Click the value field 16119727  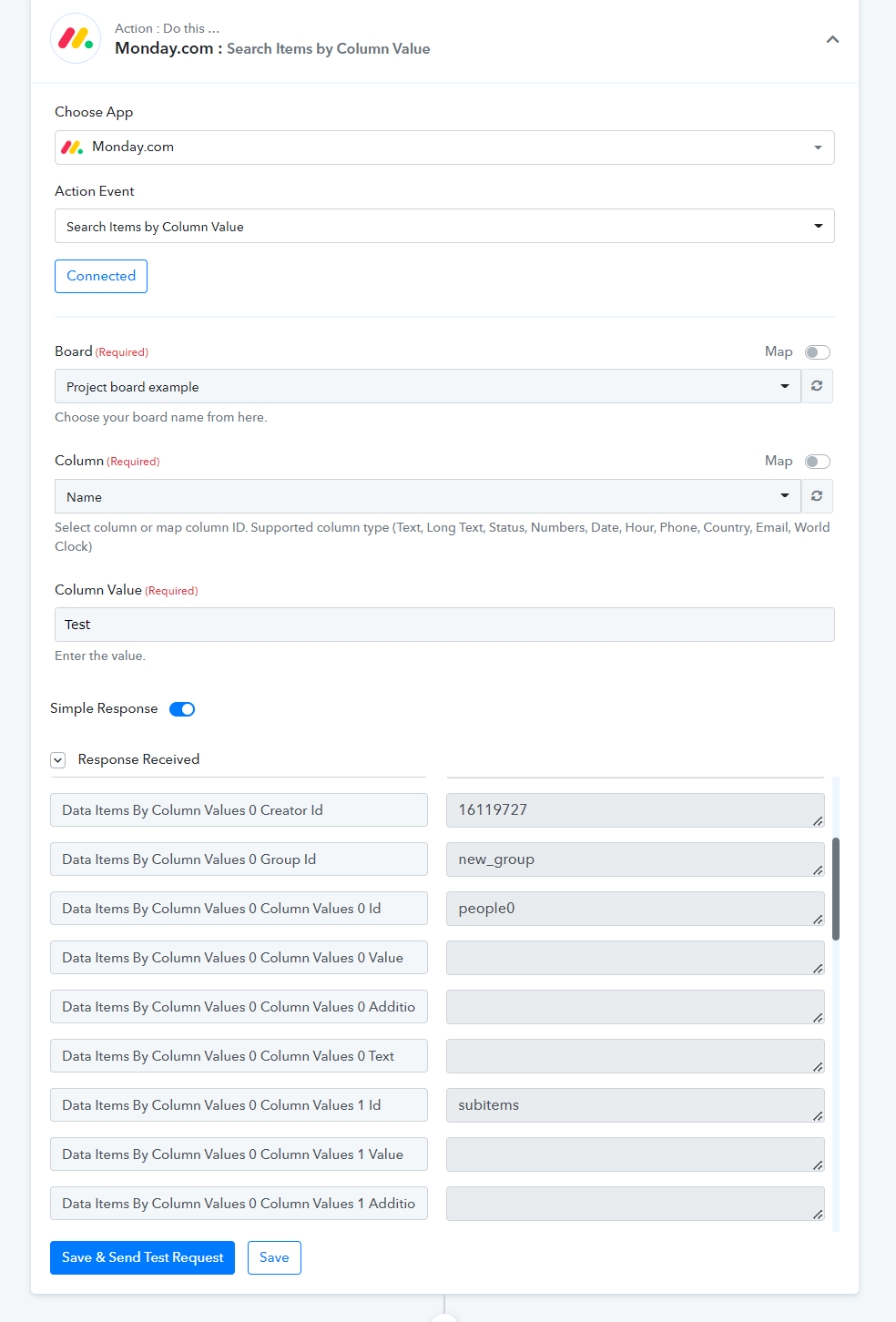(636, 810)
